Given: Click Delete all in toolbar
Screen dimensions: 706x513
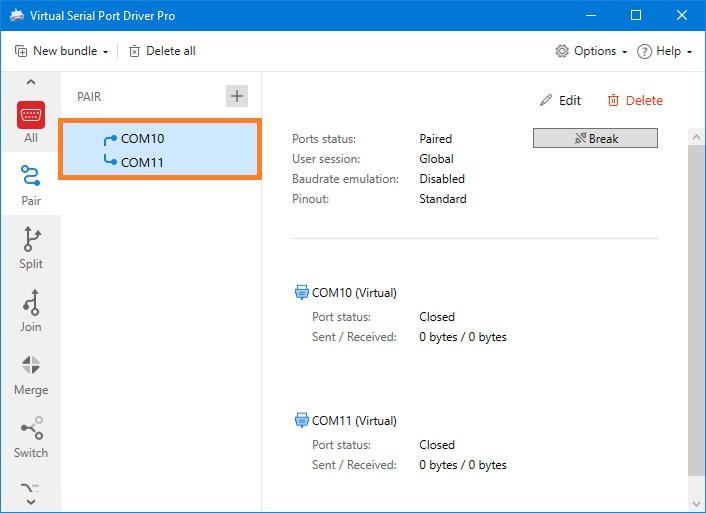Looking at the screenshot, I should pyautogui.click(x=162, y=51).
